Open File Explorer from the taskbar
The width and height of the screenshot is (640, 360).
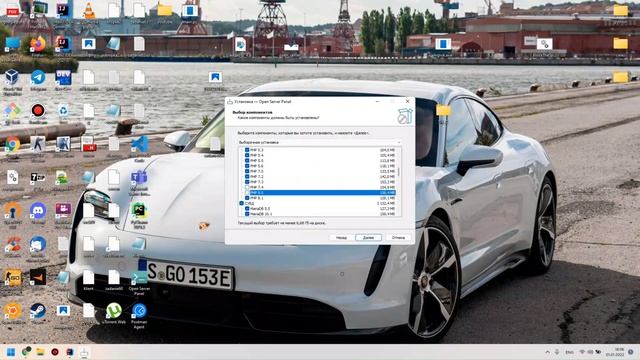tap(40, 352)
